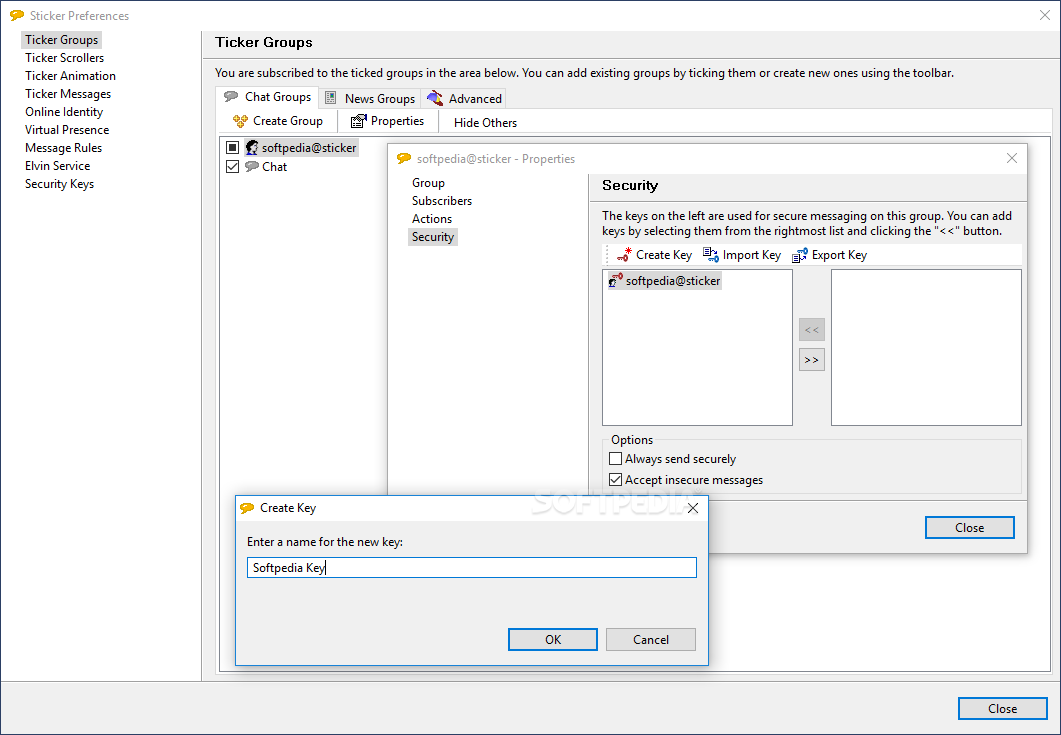The height and width of the screenshot is (735, 1061).
Task: Click the Properties toolbar icon
Action: [358, 121]
